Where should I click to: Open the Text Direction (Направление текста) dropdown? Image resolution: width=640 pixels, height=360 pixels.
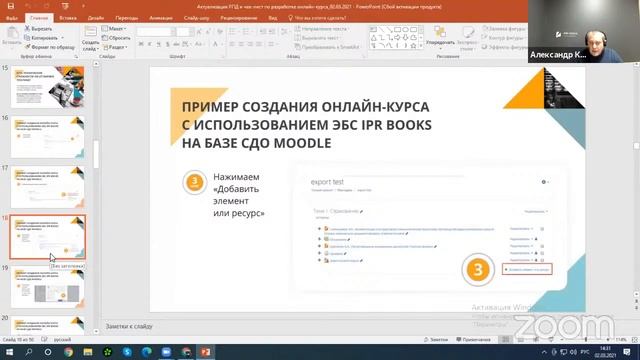click(x=321, y=29)
